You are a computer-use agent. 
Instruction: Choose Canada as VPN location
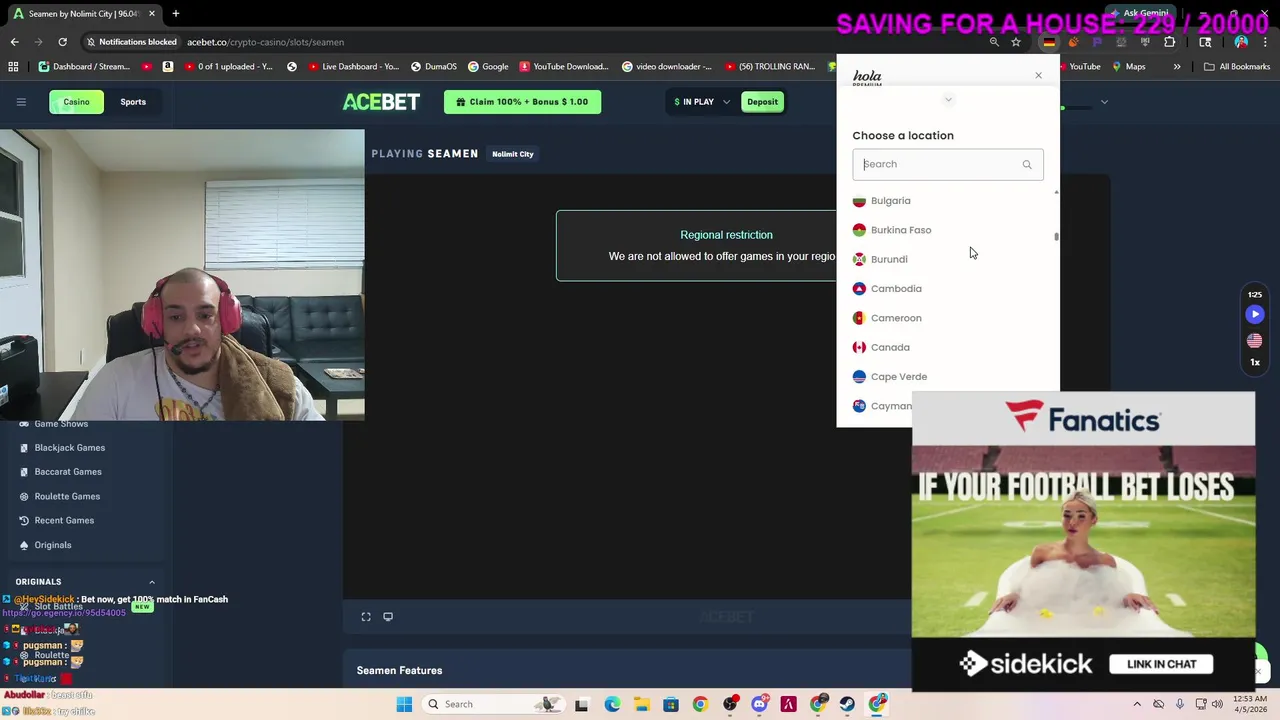[947, 347]
